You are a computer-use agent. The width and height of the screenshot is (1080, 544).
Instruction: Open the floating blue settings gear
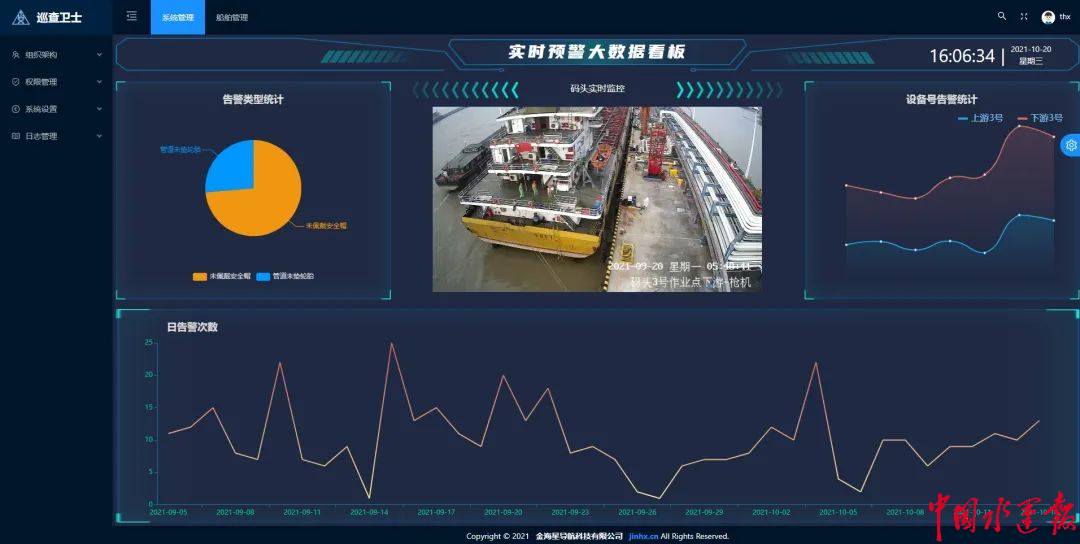click(1071, 145)
